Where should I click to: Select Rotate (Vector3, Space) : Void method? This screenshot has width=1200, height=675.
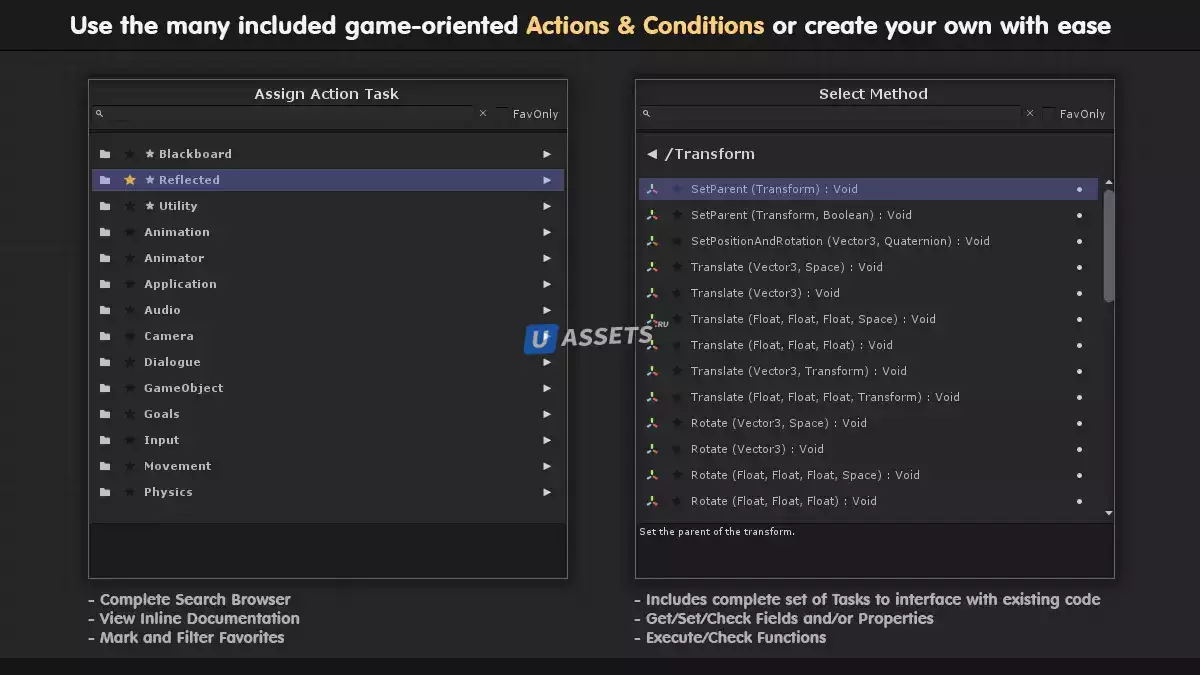778,423
